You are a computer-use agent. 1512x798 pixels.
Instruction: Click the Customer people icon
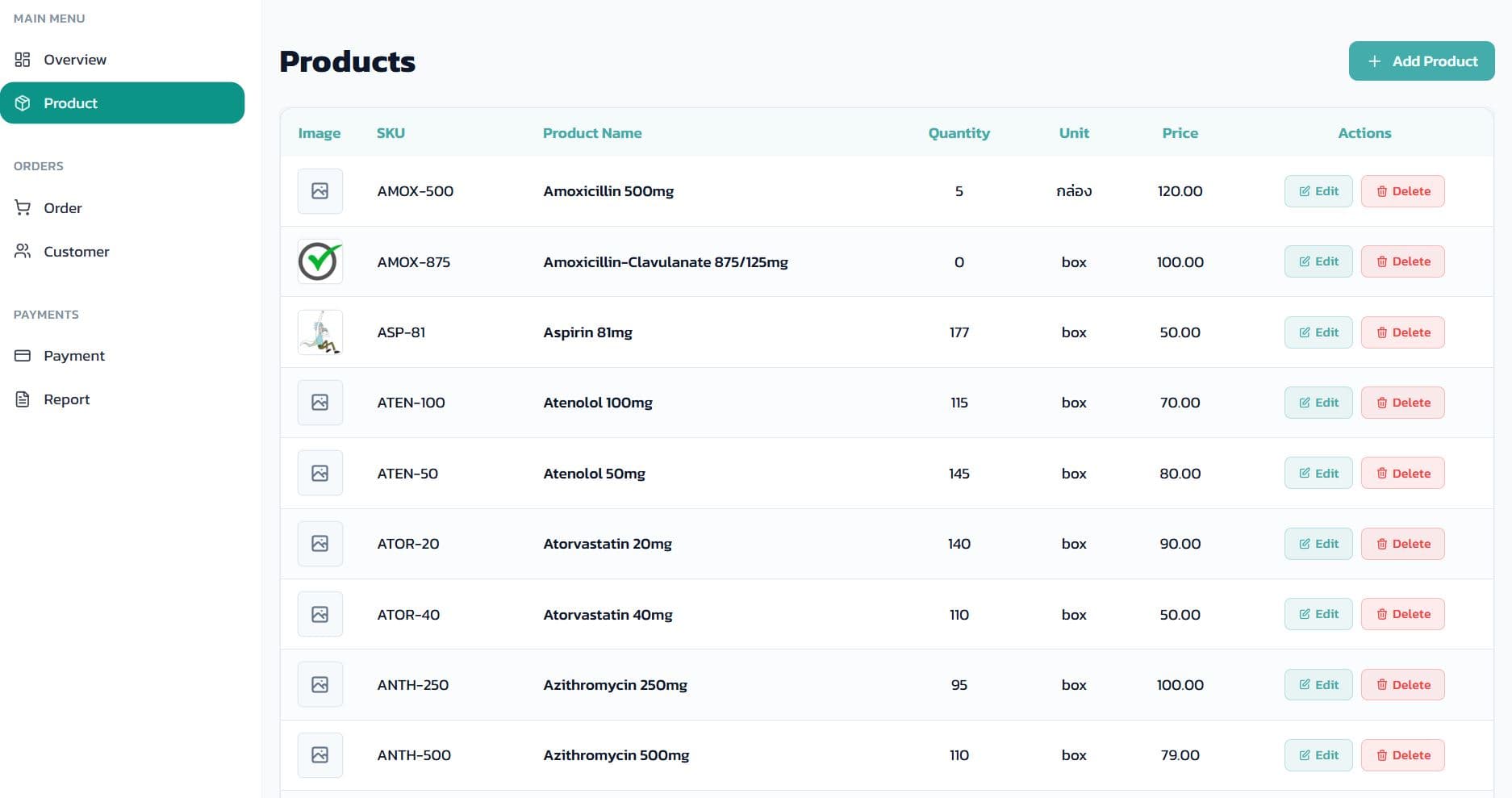click(23, 251)
